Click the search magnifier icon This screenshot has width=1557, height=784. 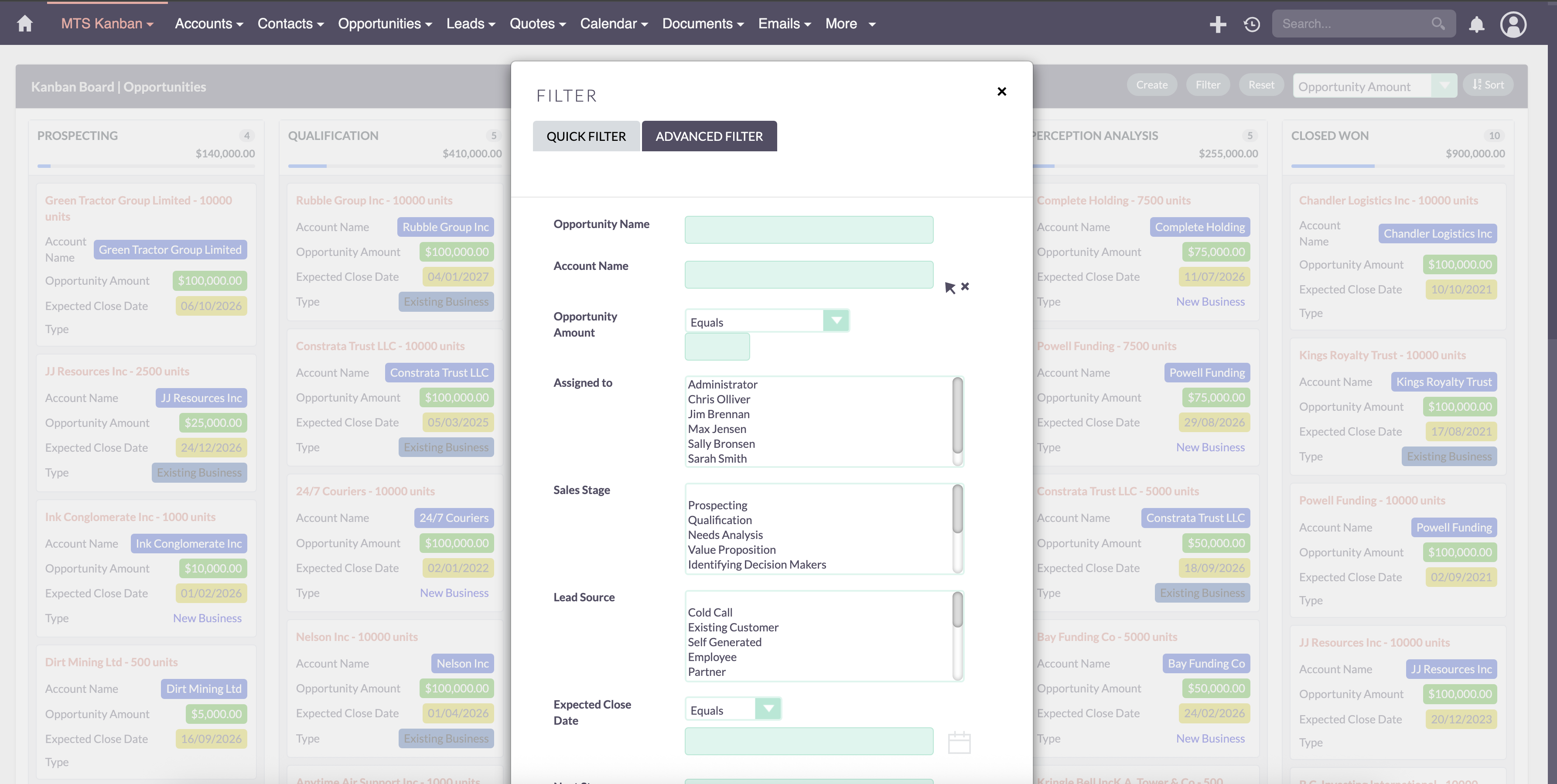click(x=1438, y=24)
